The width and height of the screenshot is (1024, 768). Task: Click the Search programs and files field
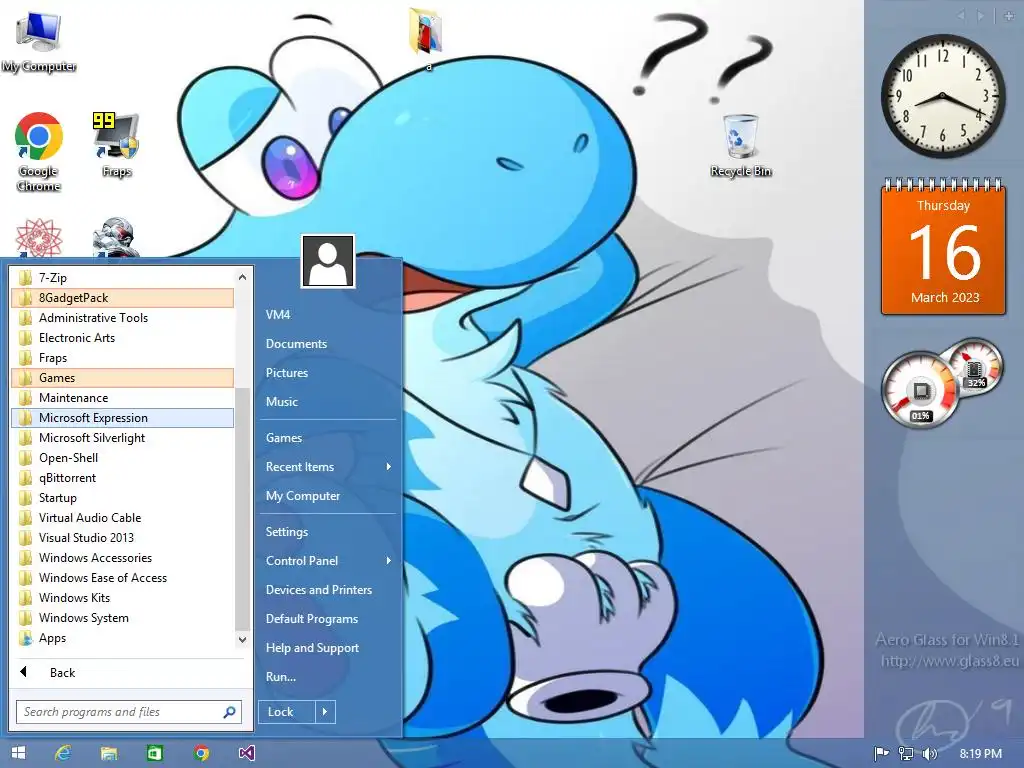click(x=129, y=712)
